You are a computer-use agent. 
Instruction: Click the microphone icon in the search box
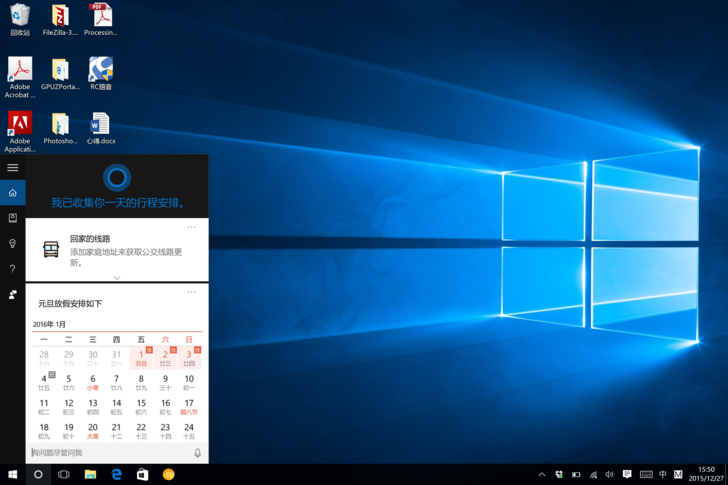point(197,453)
